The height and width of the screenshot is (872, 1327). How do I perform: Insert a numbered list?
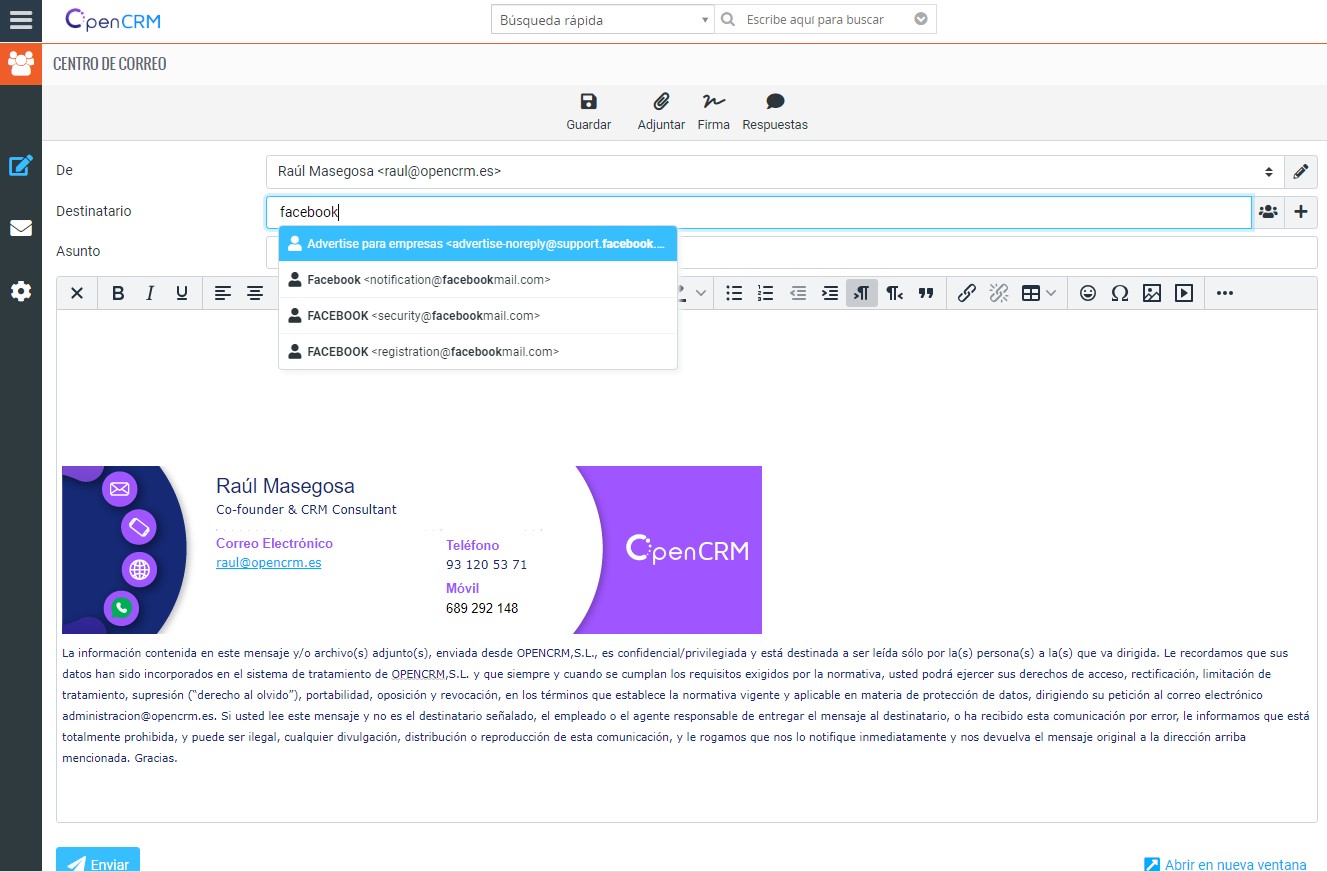tap(766, 293)
